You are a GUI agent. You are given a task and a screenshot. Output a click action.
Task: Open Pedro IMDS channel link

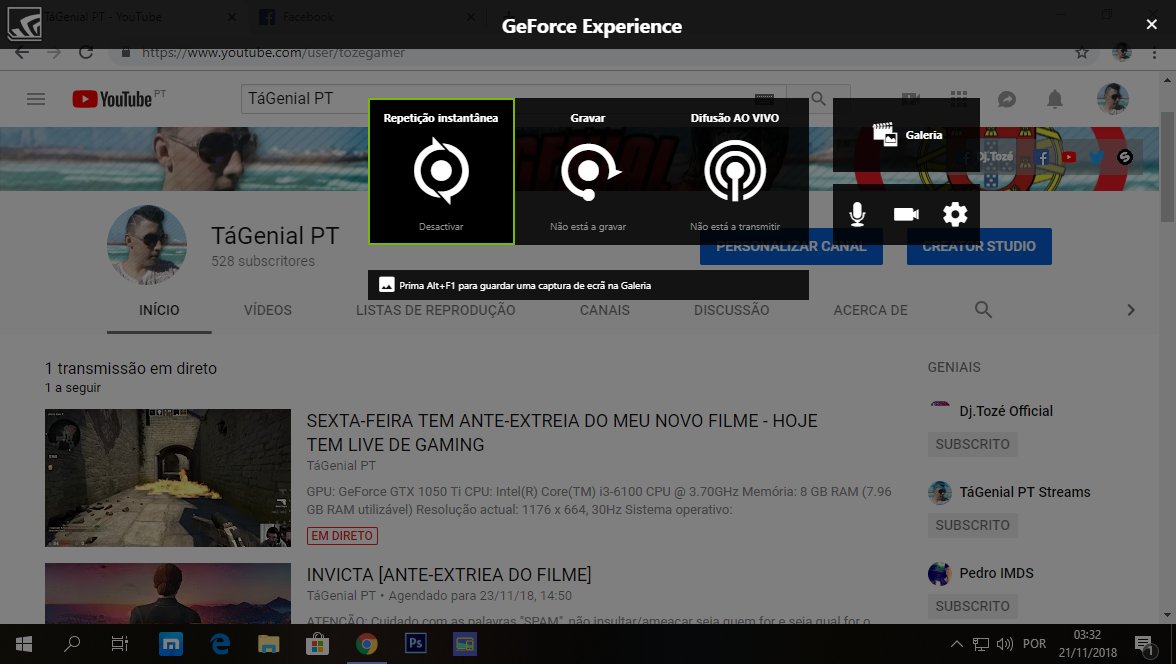tap(996, 573)
